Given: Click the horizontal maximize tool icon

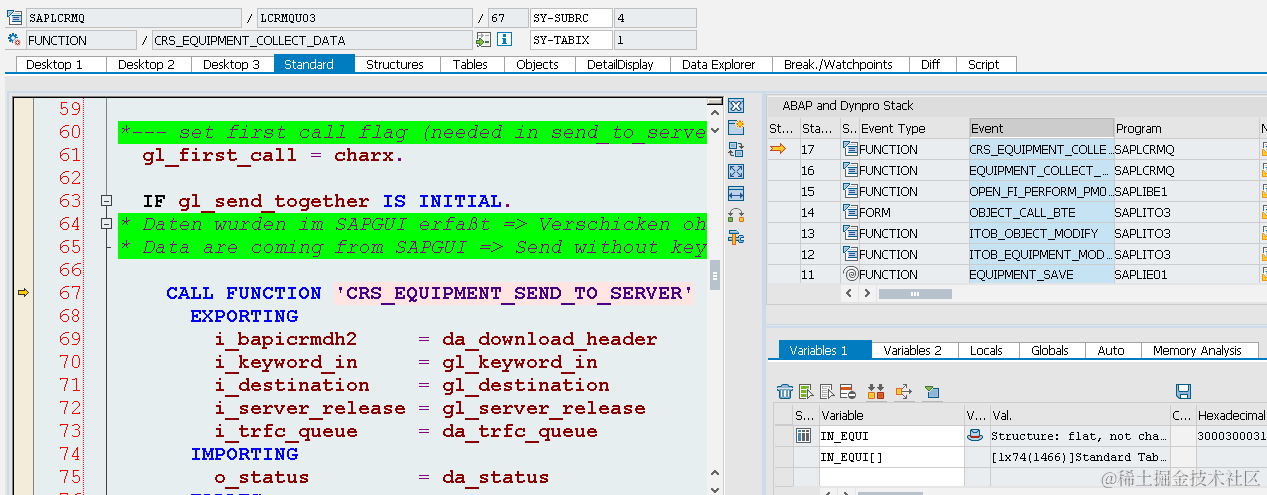Looking at the screenshot, I should 736,193.
